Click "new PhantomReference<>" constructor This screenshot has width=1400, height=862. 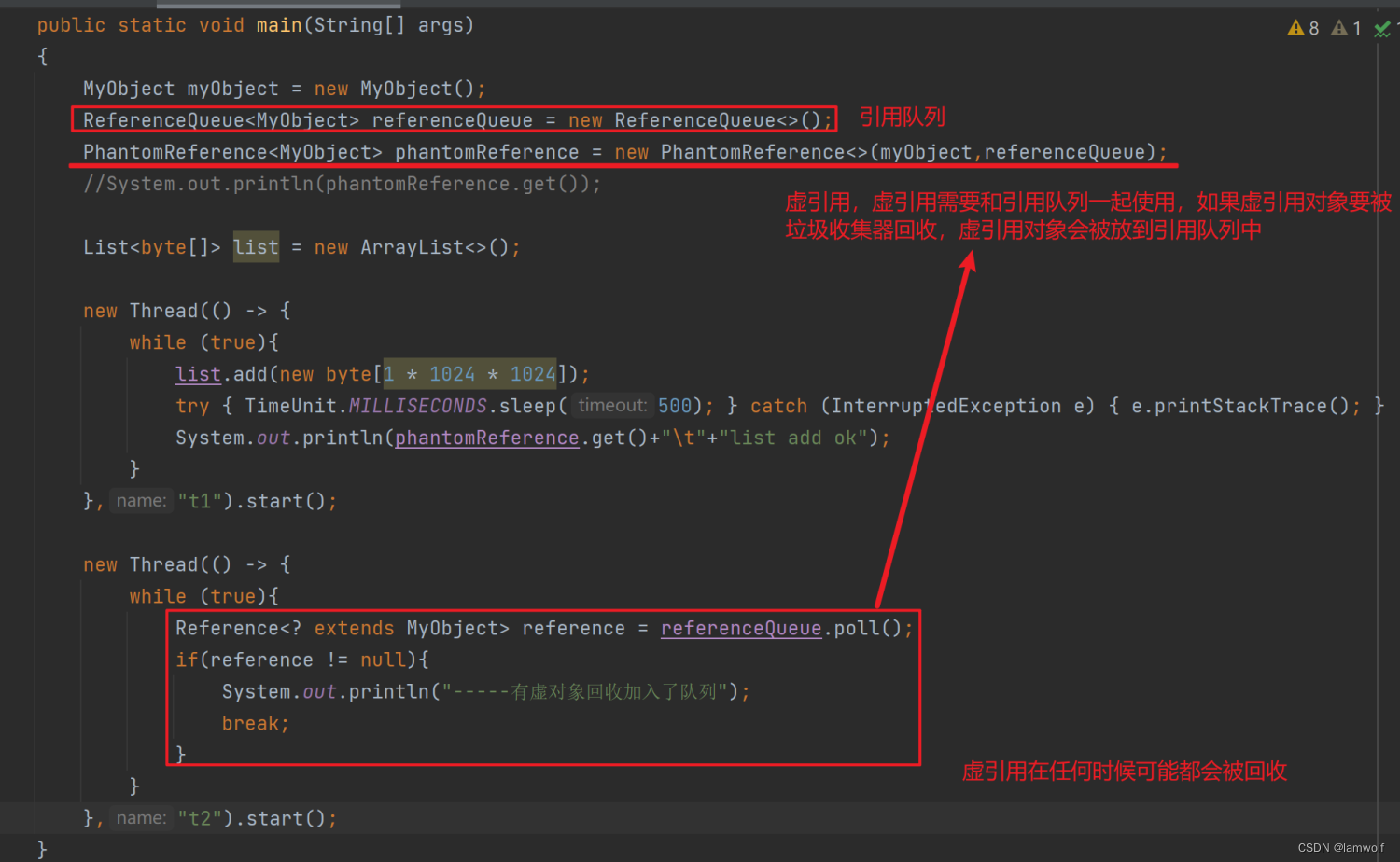741,152
